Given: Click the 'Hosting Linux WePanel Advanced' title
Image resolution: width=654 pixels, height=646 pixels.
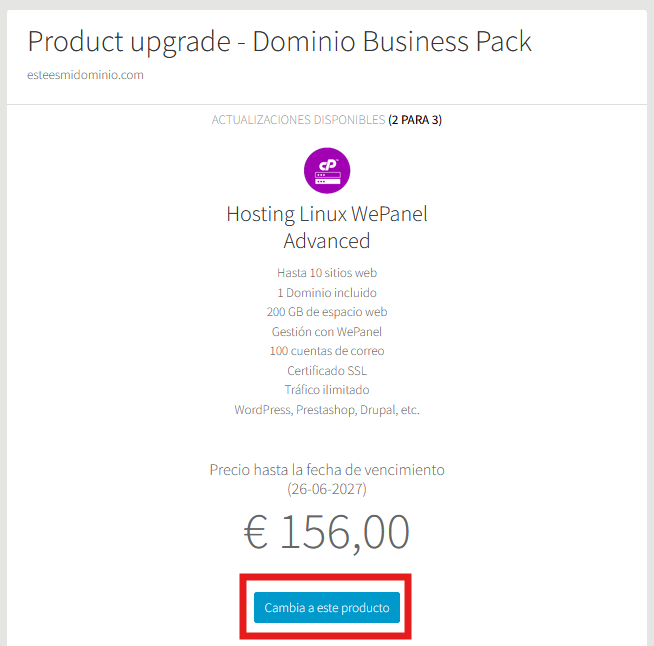Looking at the screenshot, I should pos(327,227).
